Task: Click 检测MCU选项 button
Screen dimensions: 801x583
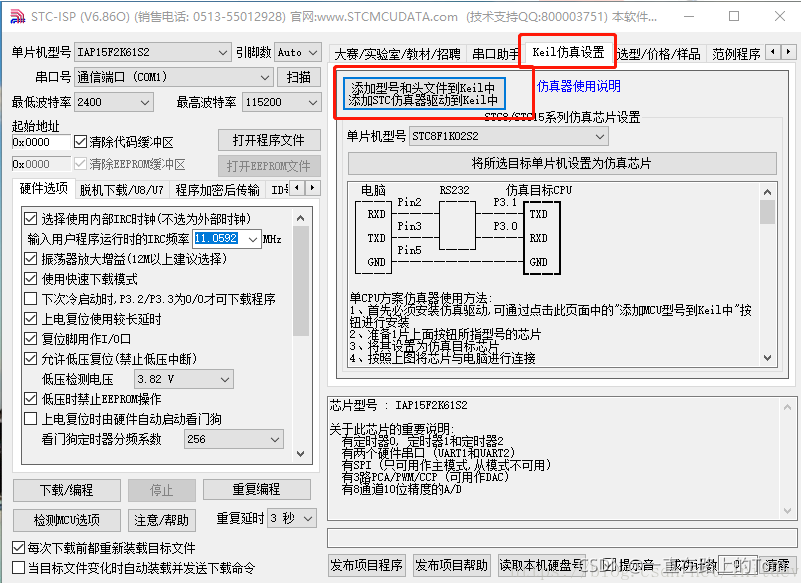Action: point(67,520)
